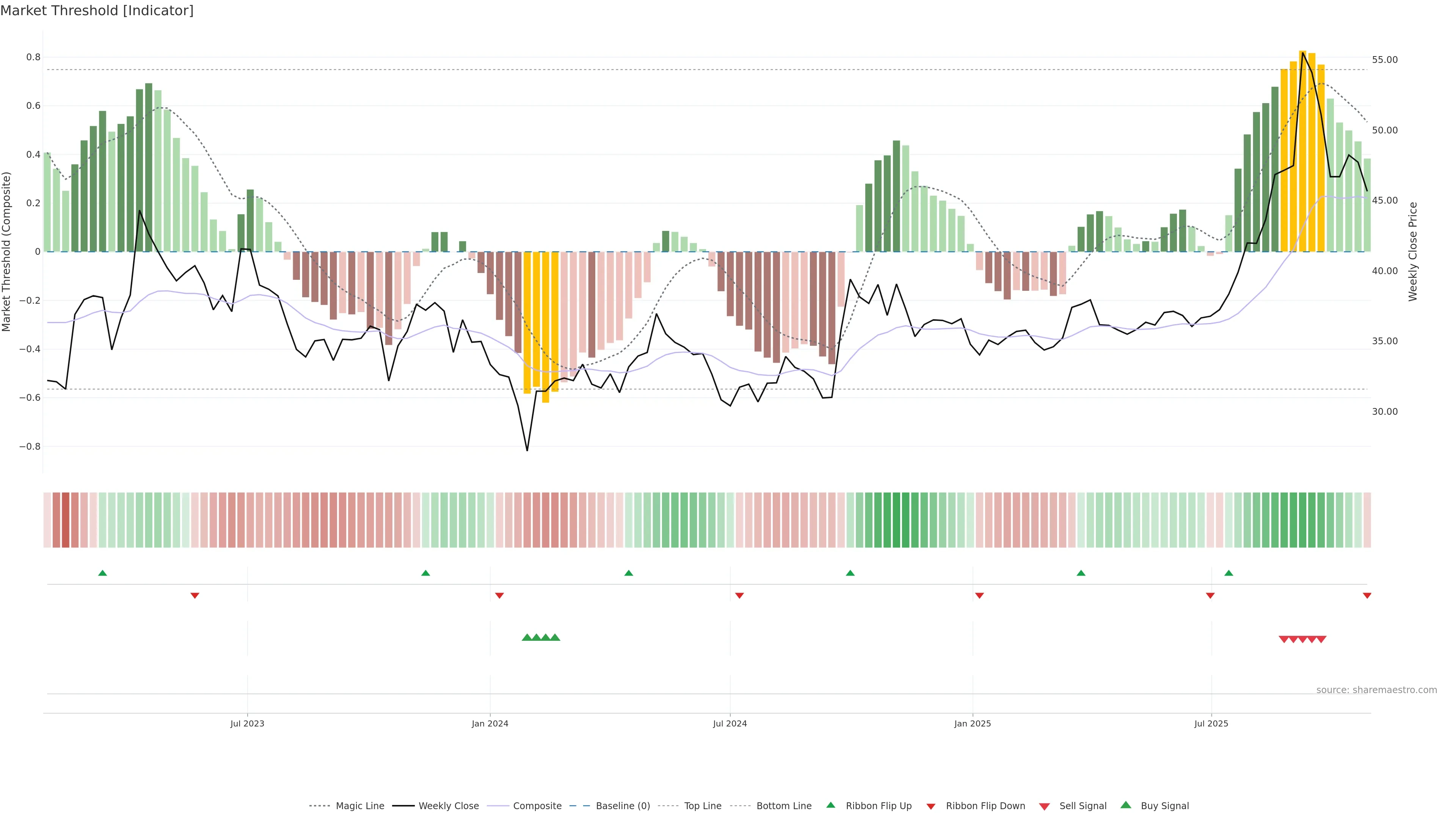Click ribbon flip up marker near July 2025
The width and height of the screenshot is (1456, 819).
tap(1229, 573)
